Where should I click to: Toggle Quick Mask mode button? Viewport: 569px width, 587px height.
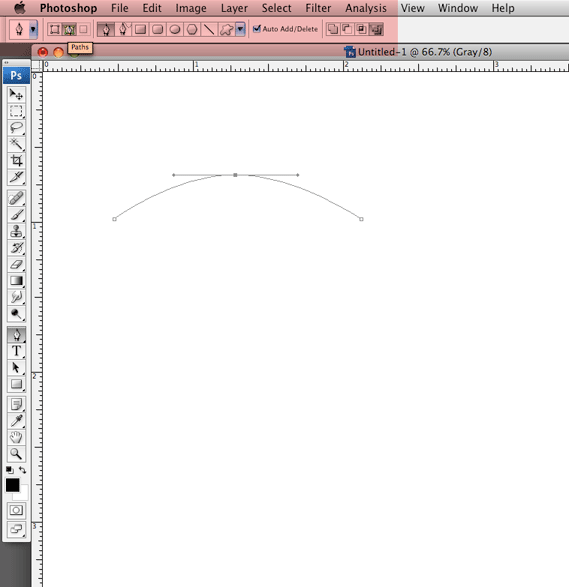point(16,510)
